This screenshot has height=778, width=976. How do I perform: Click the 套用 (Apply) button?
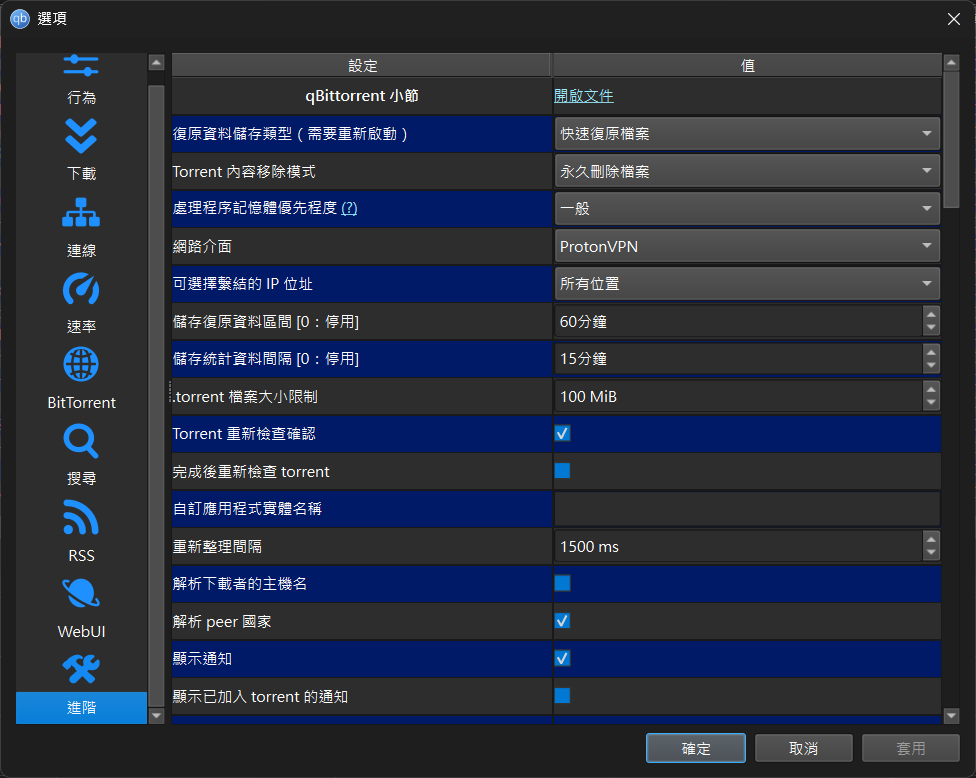[911, 748]
